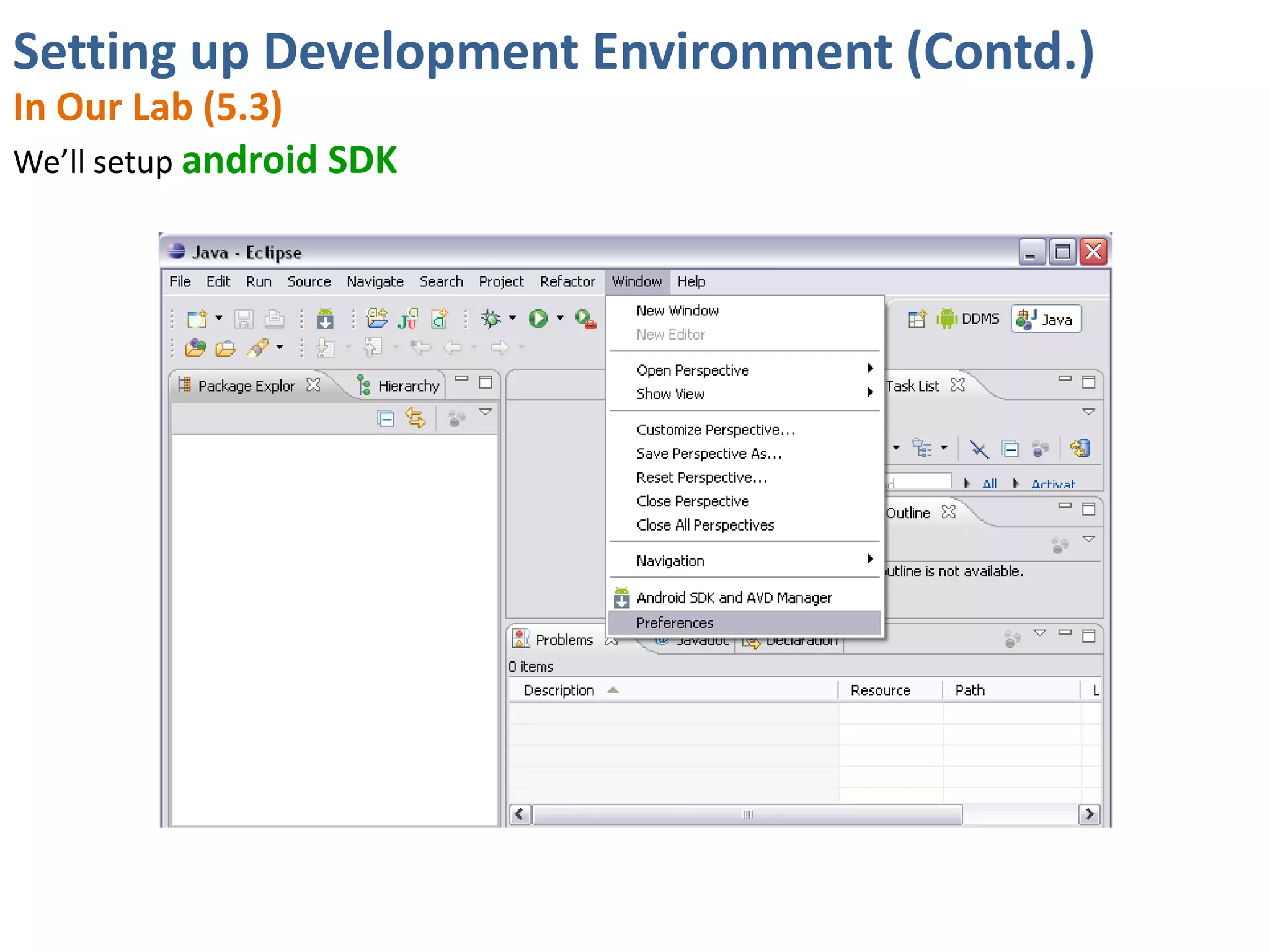Click the Debug bug icon
Image resolution: width=1270 pixels, height=952 pixels.
point(491,319)
